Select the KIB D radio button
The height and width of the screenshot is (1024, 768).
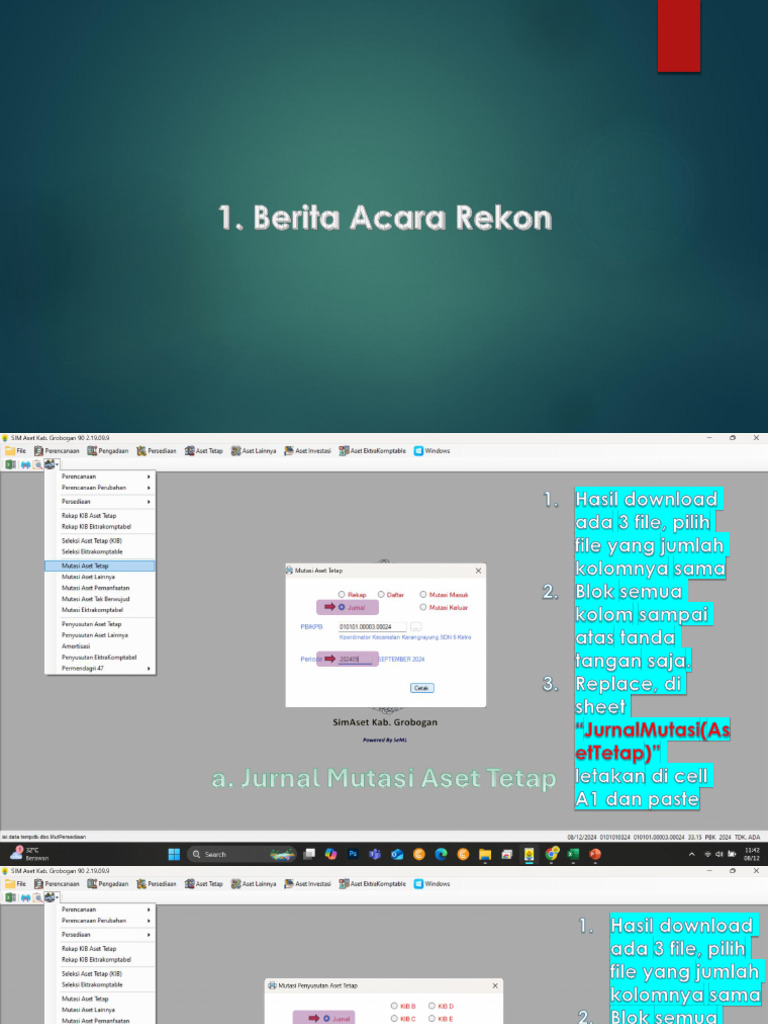[x=432, y=1006]
